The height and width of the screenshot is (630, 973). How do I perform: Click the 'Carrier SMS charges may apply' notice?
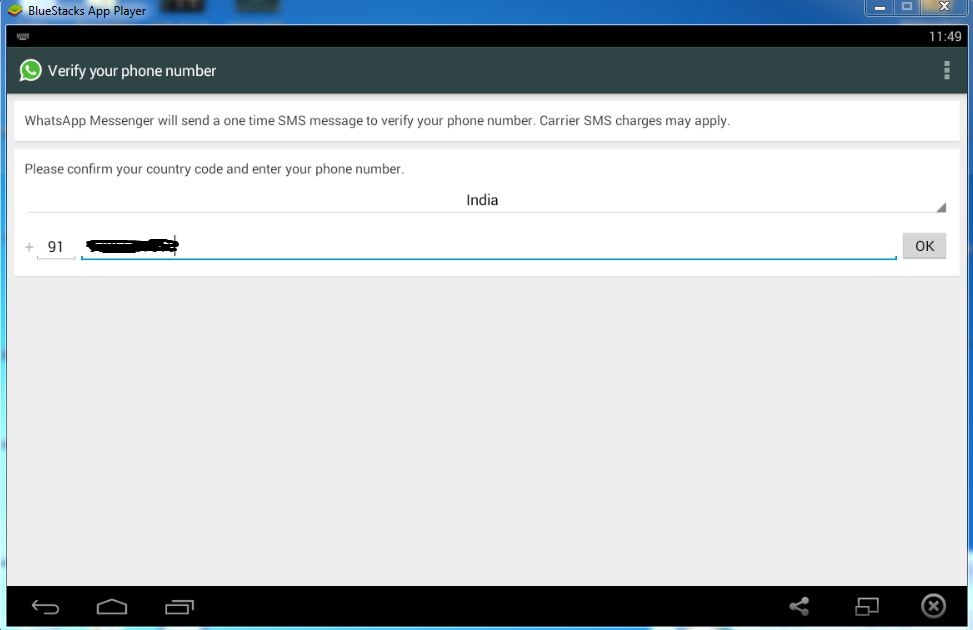[x=634, y=120]
